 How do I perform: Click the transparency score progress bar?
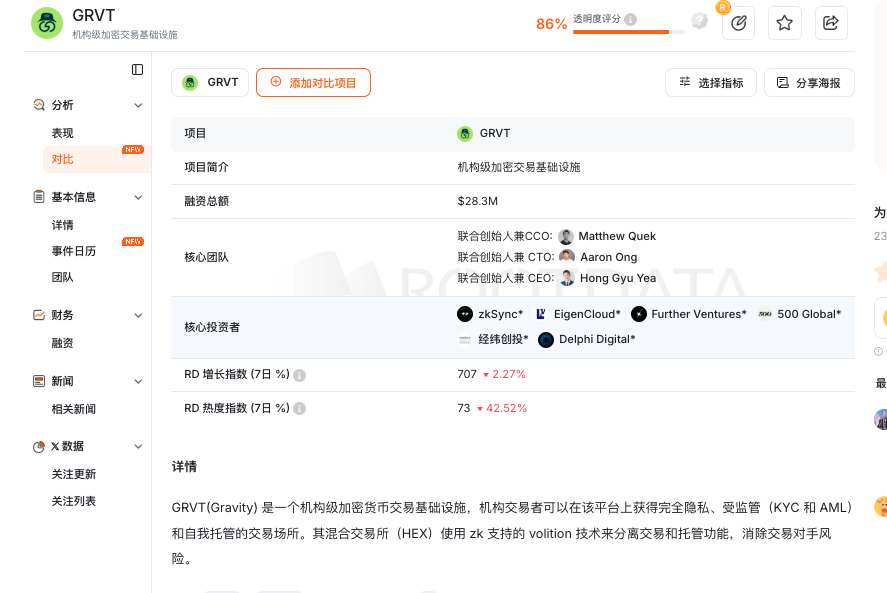pos(628,32)
